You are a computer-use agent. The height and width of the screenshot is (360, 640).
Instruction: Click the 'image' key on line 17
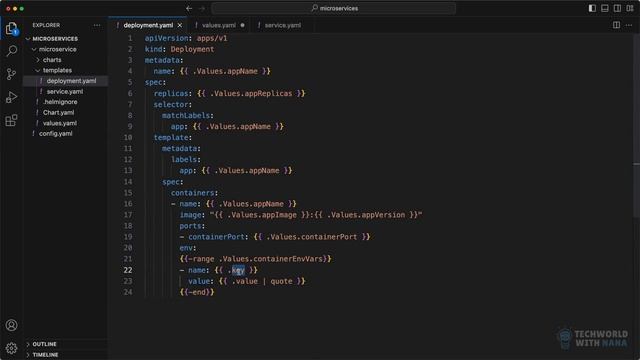[x=190, y=215]
